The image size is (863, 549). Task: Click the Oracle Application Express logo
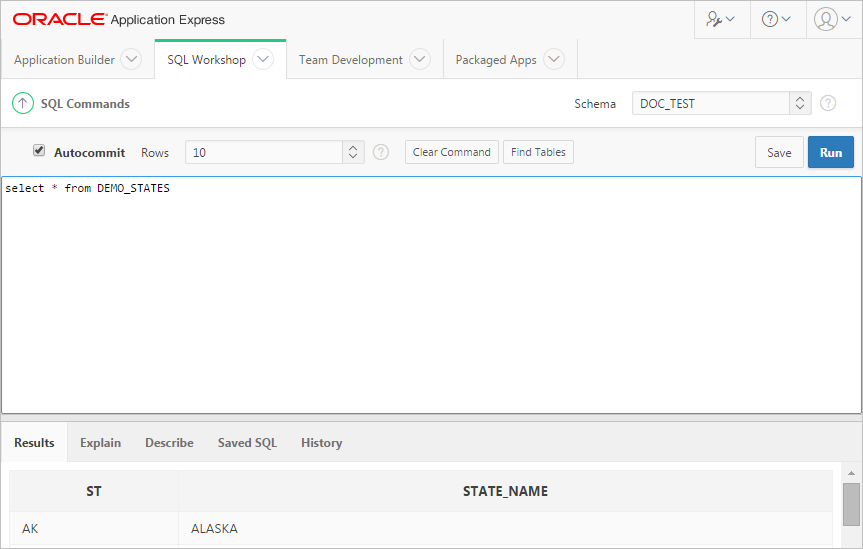coord(118,20)
